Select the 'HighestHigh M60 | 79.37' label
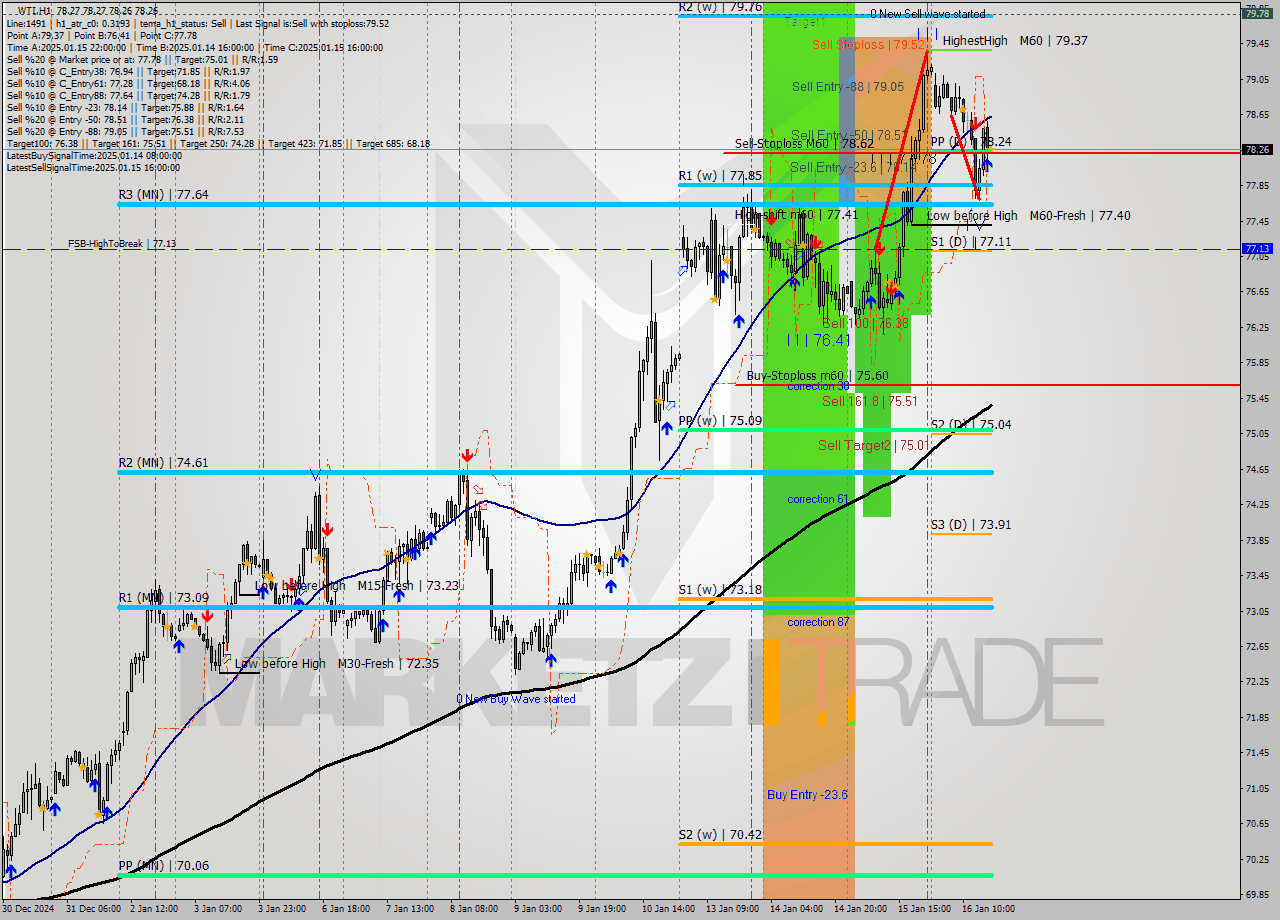This screenshot has height=920, width=1280. point(1015,41)
